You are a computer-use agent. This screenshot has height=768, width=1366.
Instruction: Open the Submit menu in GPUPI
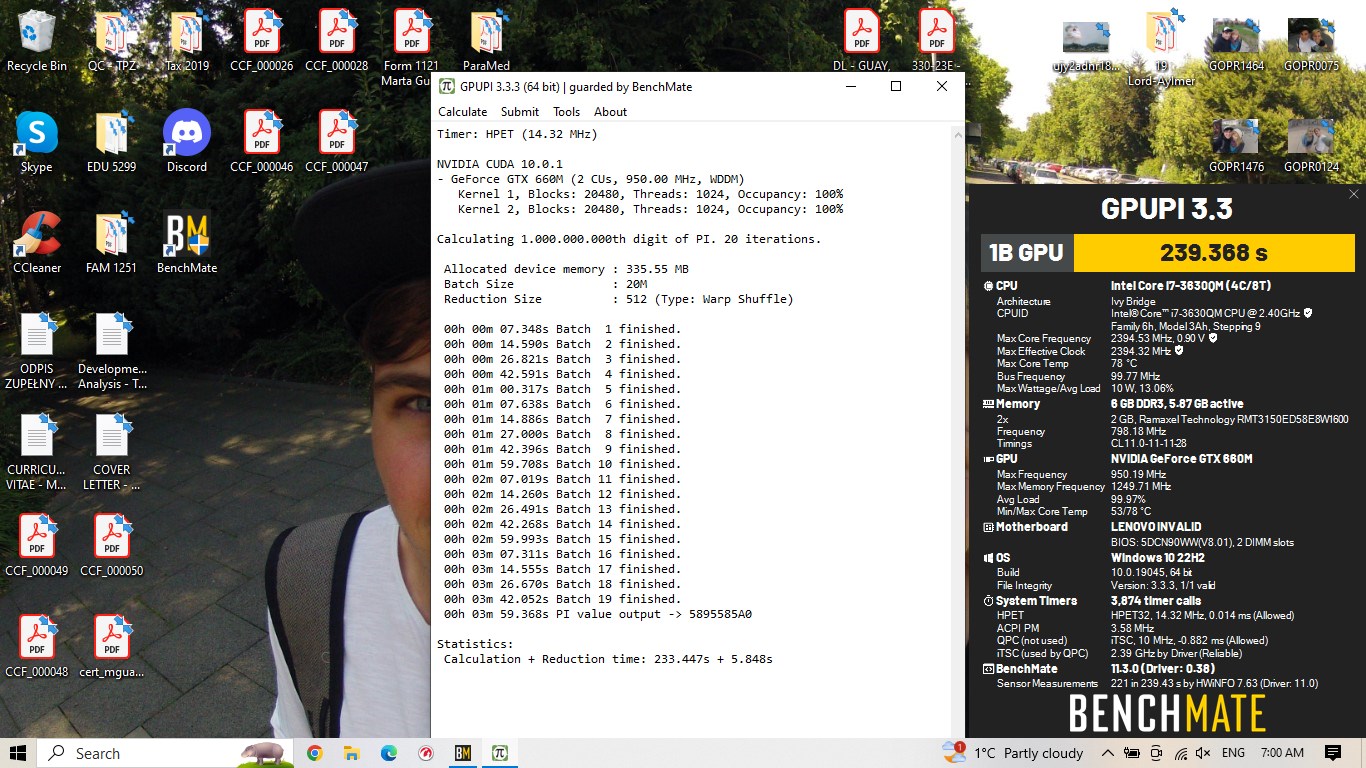pos(520,112)
